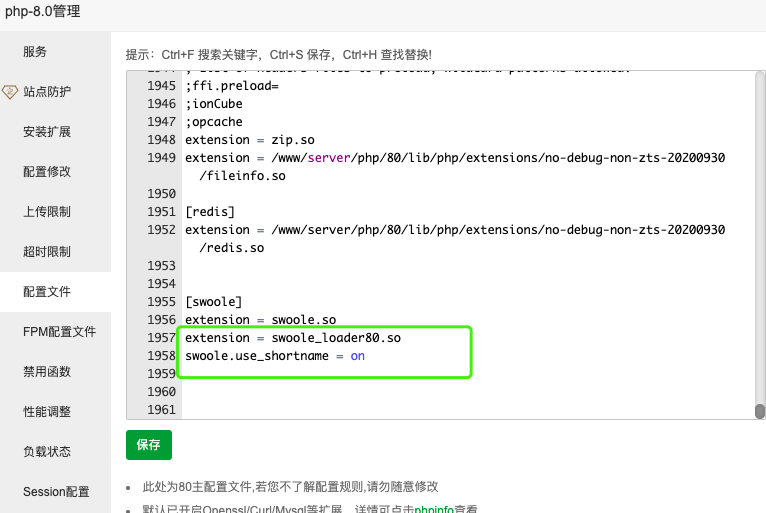766x513 pixels.
Task: Click the editor vertical scrollbar thumb
Action: tap(760, 411)
